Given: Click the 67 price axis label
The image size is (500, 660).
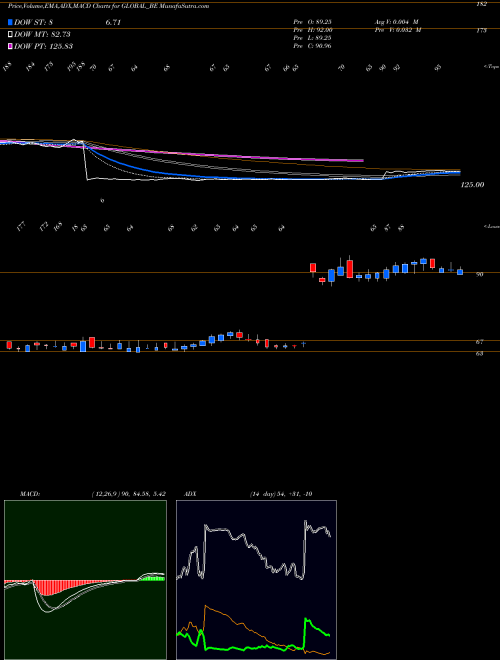Looking at the screenshot, I should click(x=480, y=342).
